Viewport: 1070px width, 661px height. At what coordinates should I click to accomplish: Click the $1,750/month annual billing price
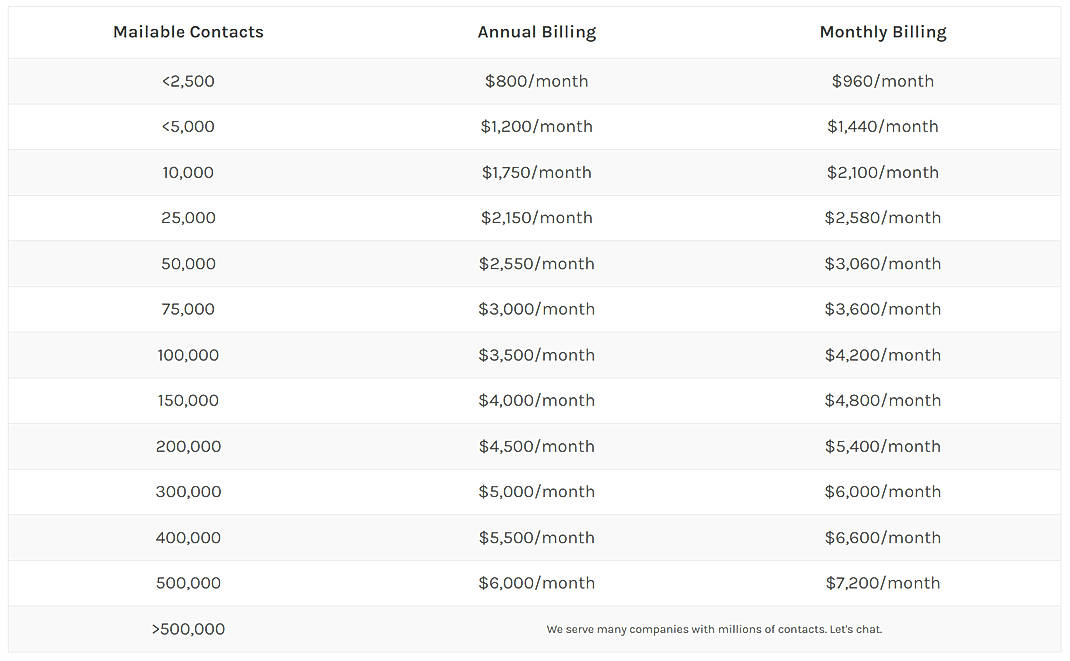[x=536, y=172]
